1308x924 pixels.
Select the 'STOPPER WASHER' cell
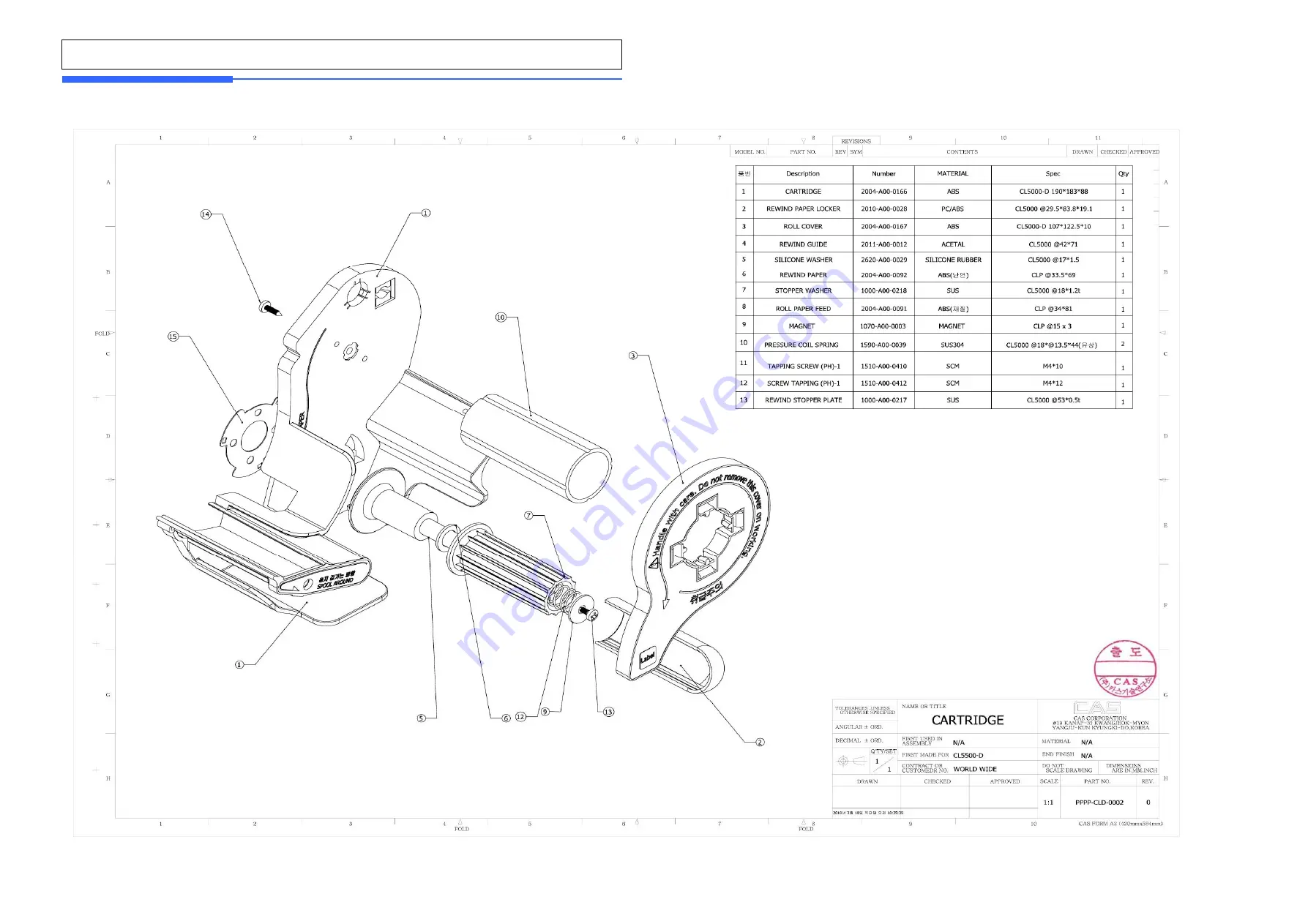coord(803,291)
